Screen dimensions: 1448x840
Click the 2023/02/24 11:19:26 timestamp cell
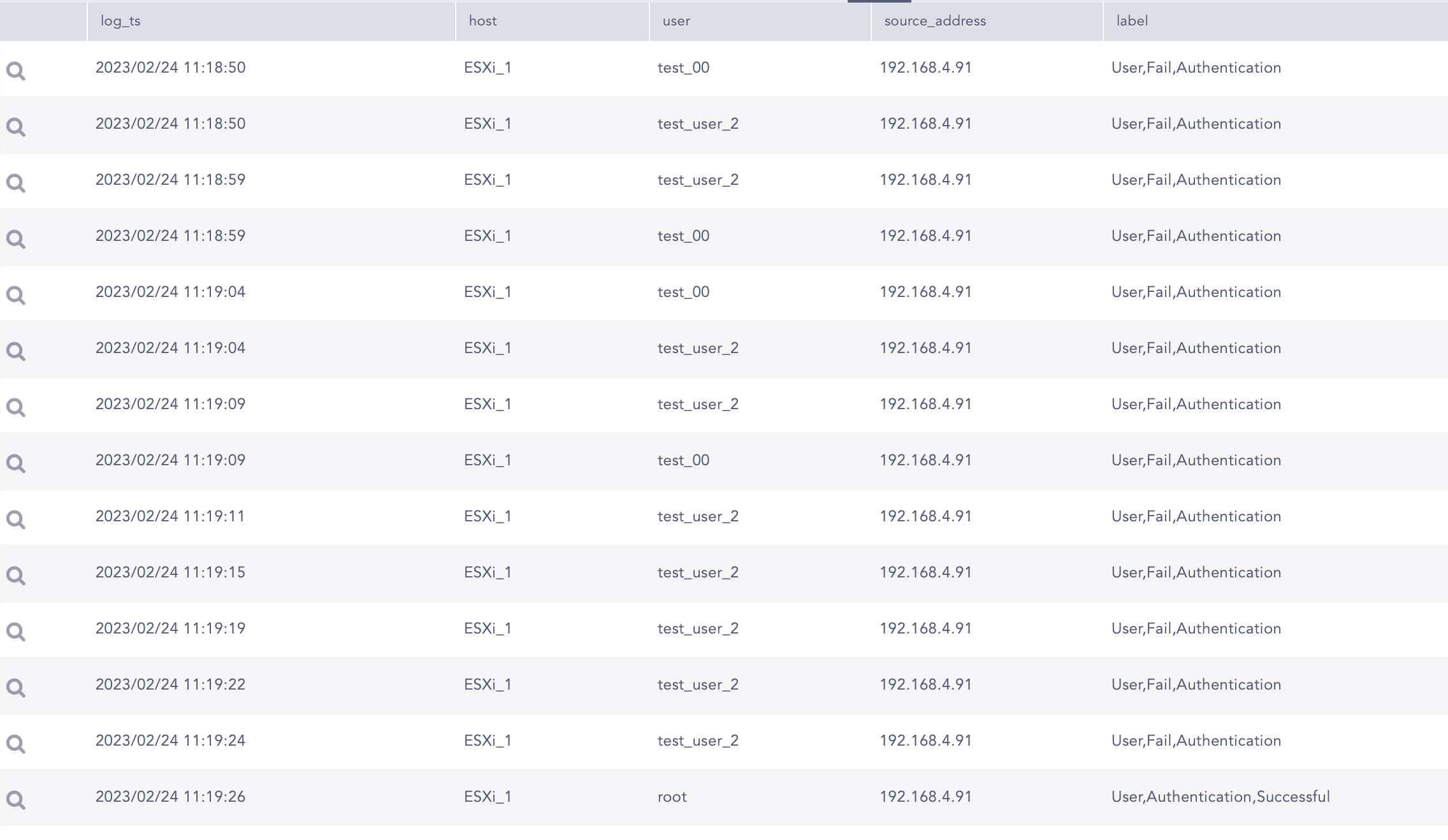pyautogui.click(x=170, y=797)
